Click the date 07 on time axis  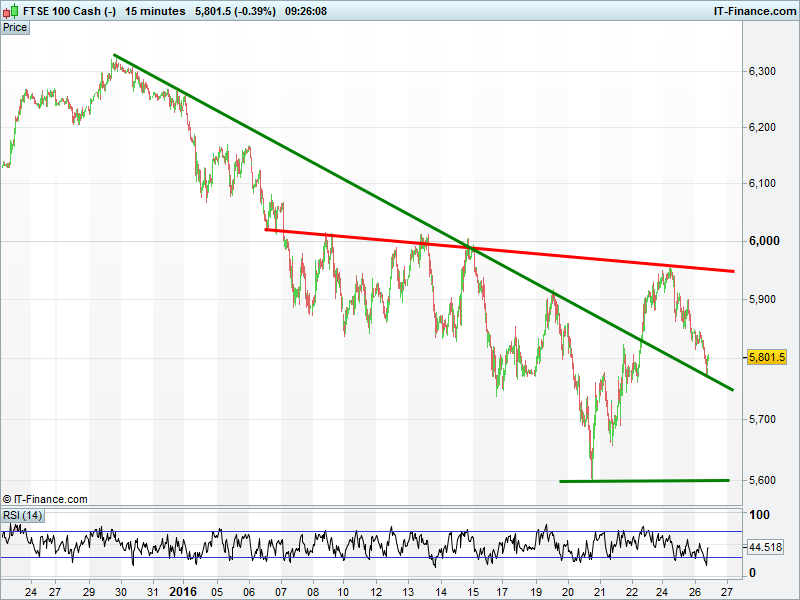(281, 592)
